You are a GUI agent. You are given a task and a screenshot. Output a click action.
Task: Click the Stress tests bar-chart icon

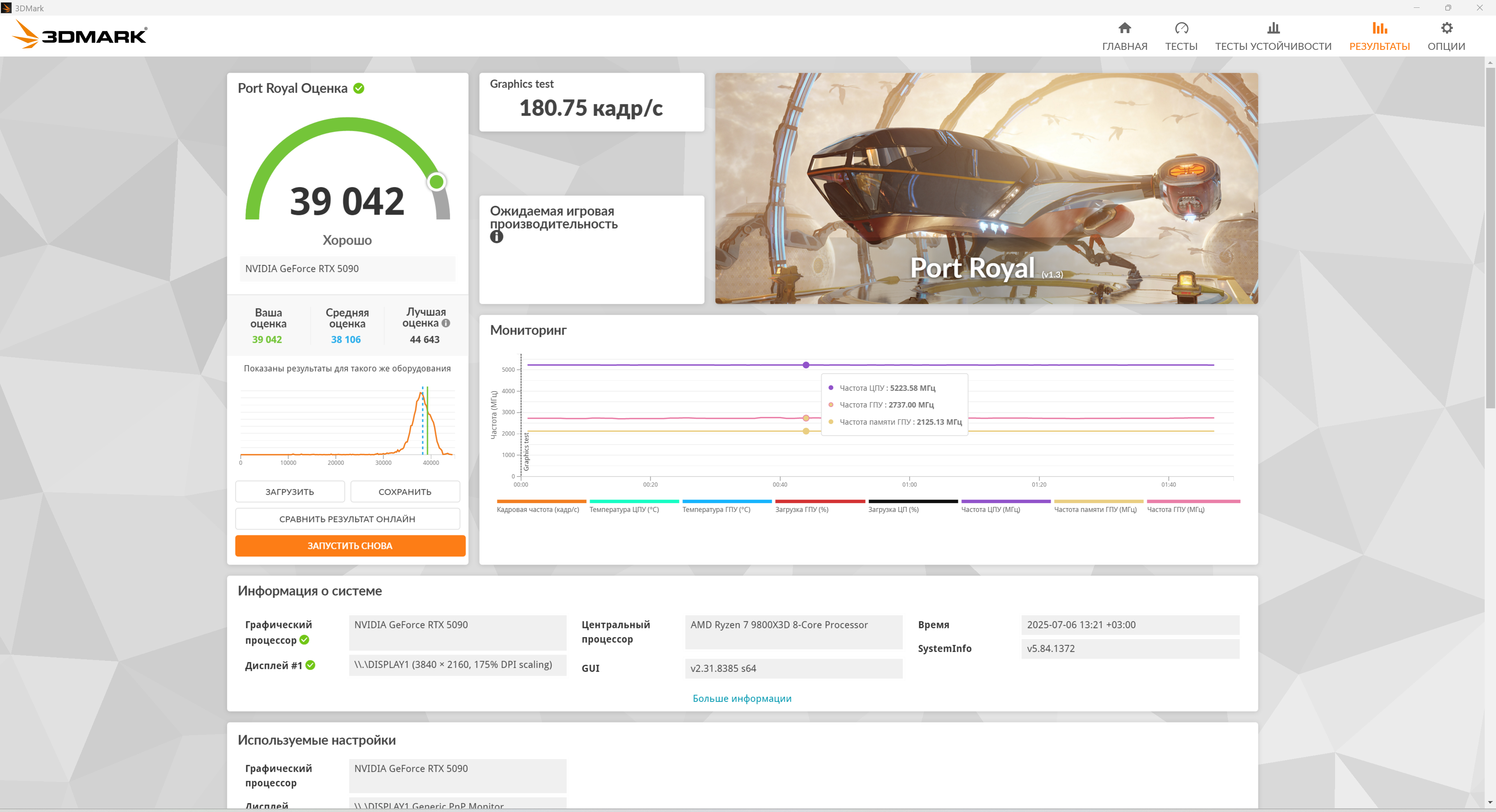1273,28
